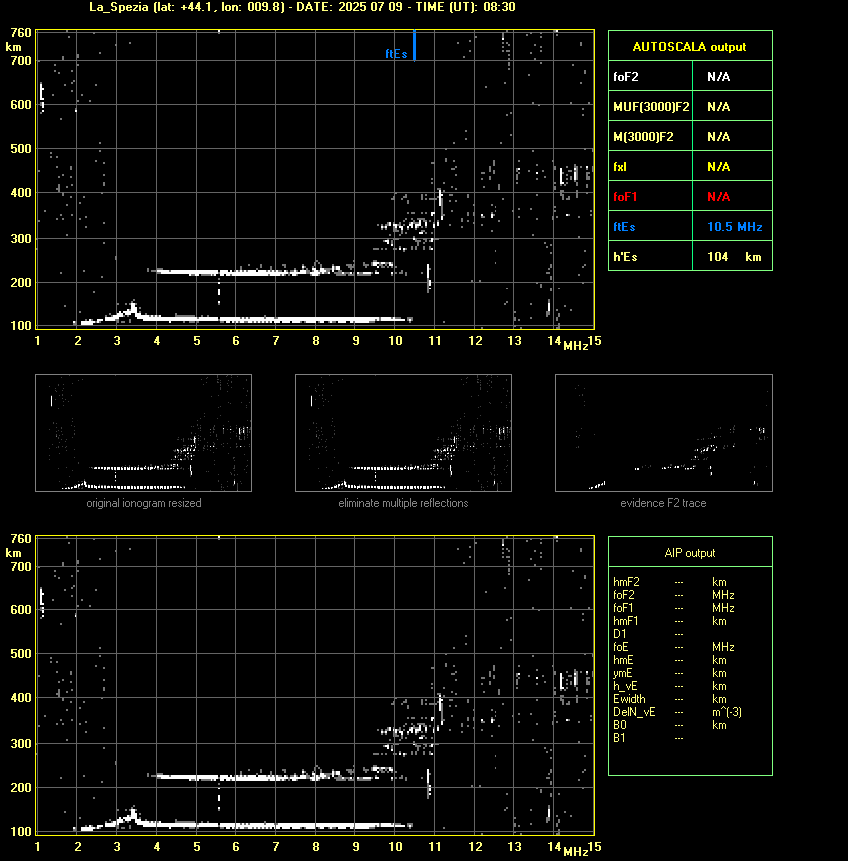This screenshot has width=848, height=861.
Task: Select the foF2 label in AUTOSCALA table
Action: point(626,76)
